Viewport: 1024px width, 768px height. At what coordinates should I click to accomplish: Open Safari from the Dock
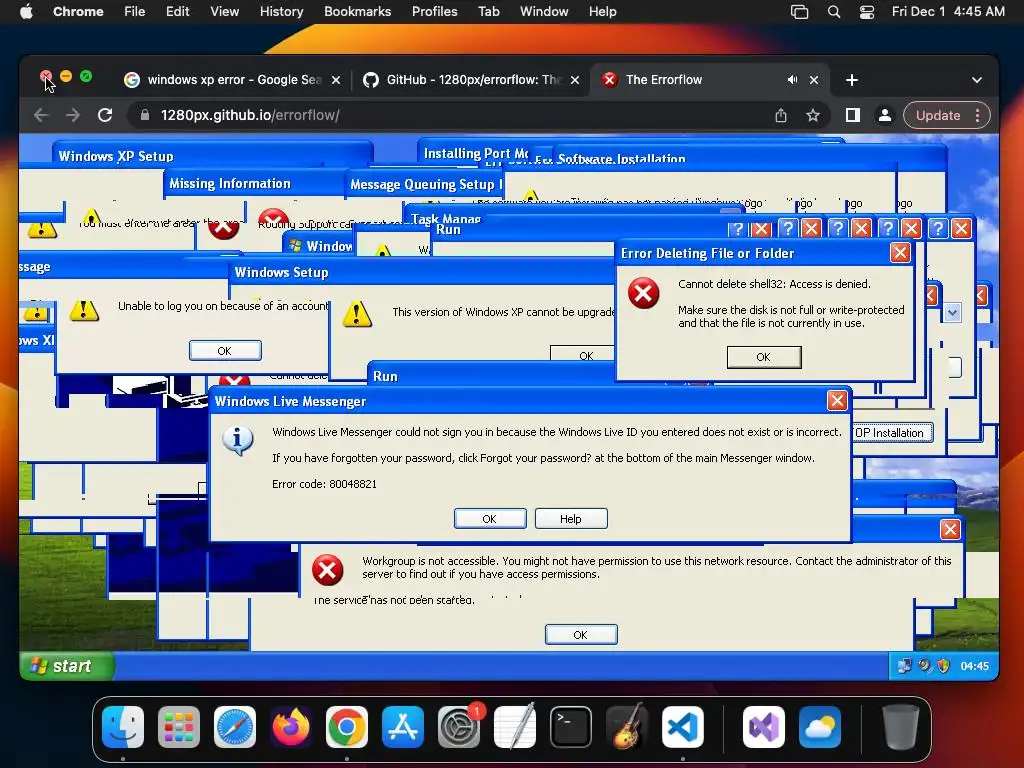click(235, 727)
